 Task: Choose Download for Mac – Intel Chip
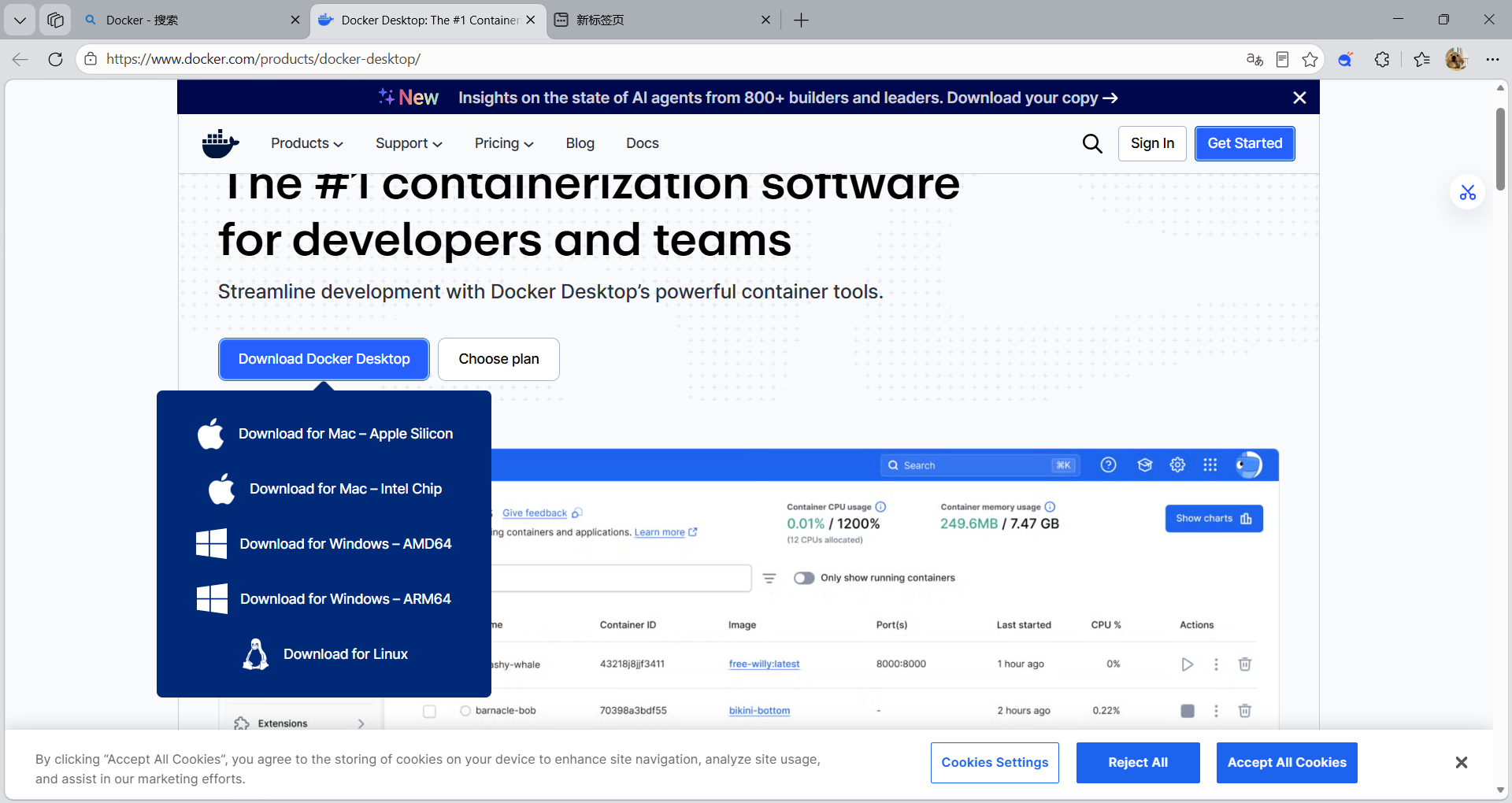tap(324, 489)
